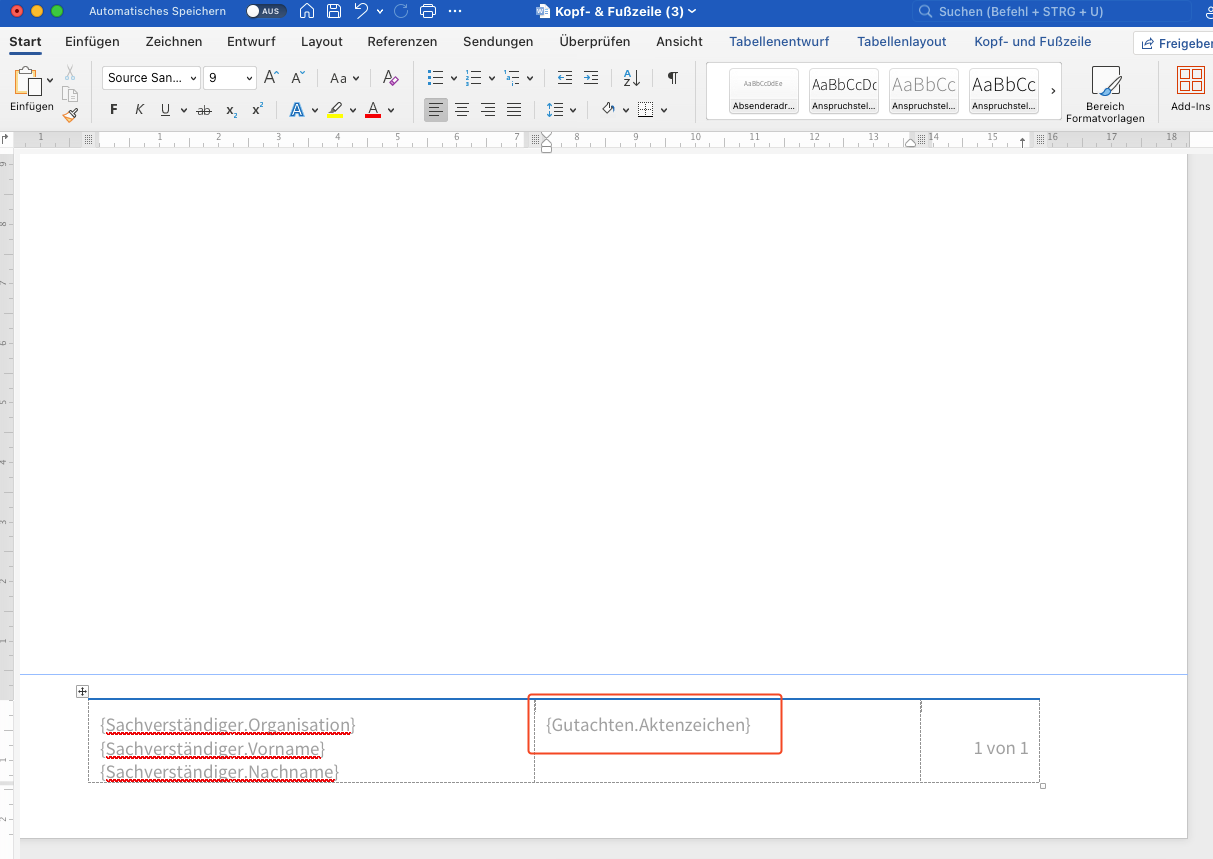Open the Referenzen tab
The height and width of the screenshot is (859, 1213).
coord(402,41)
